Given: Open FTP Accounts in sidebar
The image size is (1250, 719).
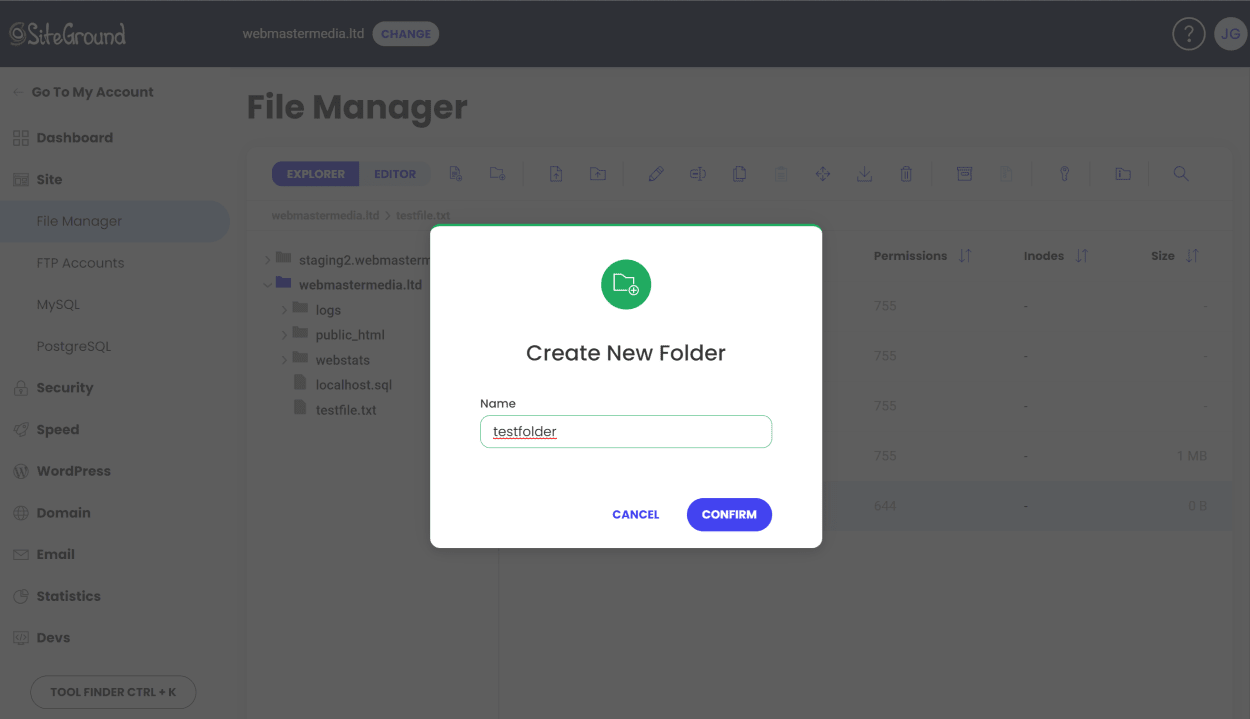Looking at the screenshot, I should (x=80, y=263).
